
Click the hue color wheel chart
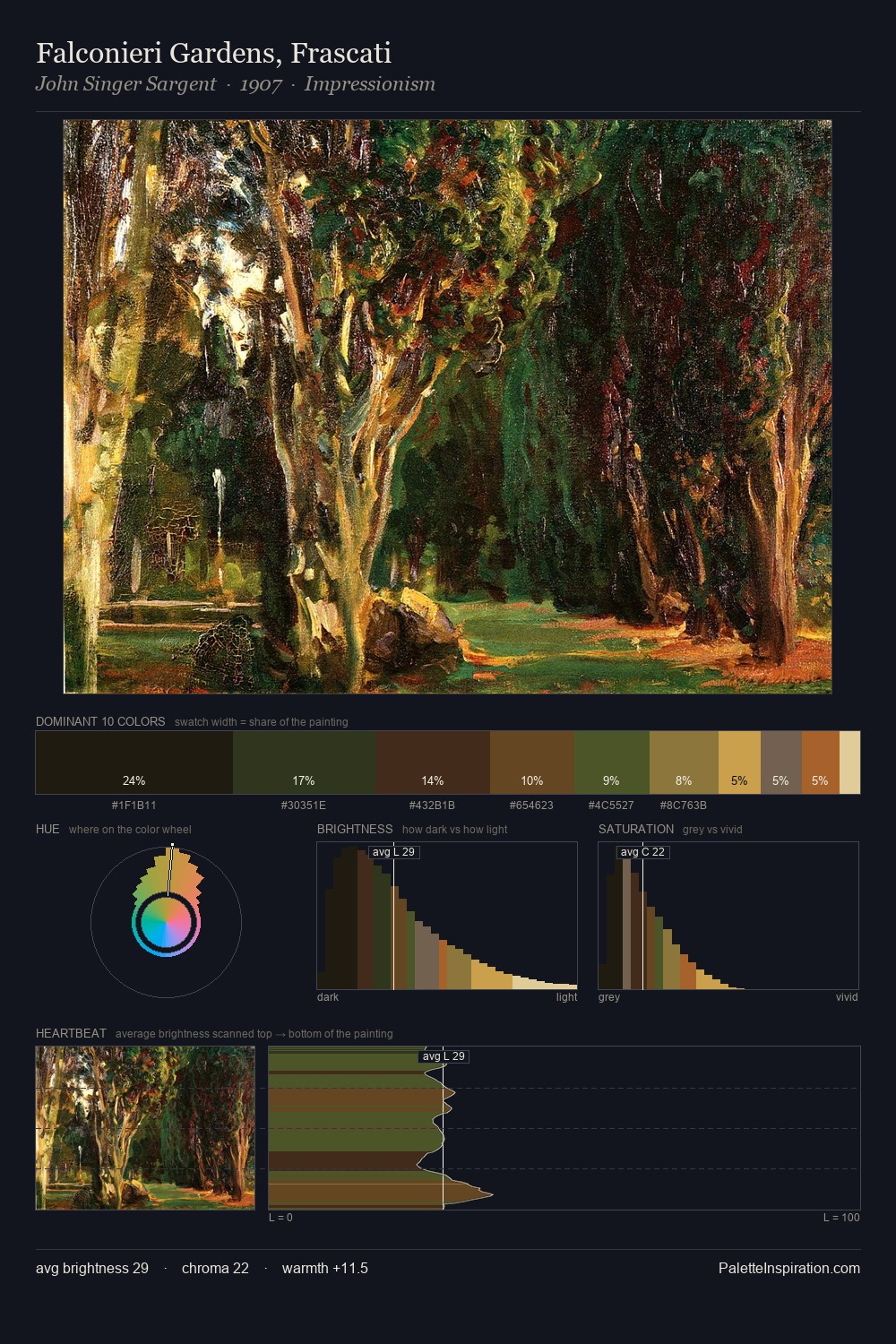166,921
